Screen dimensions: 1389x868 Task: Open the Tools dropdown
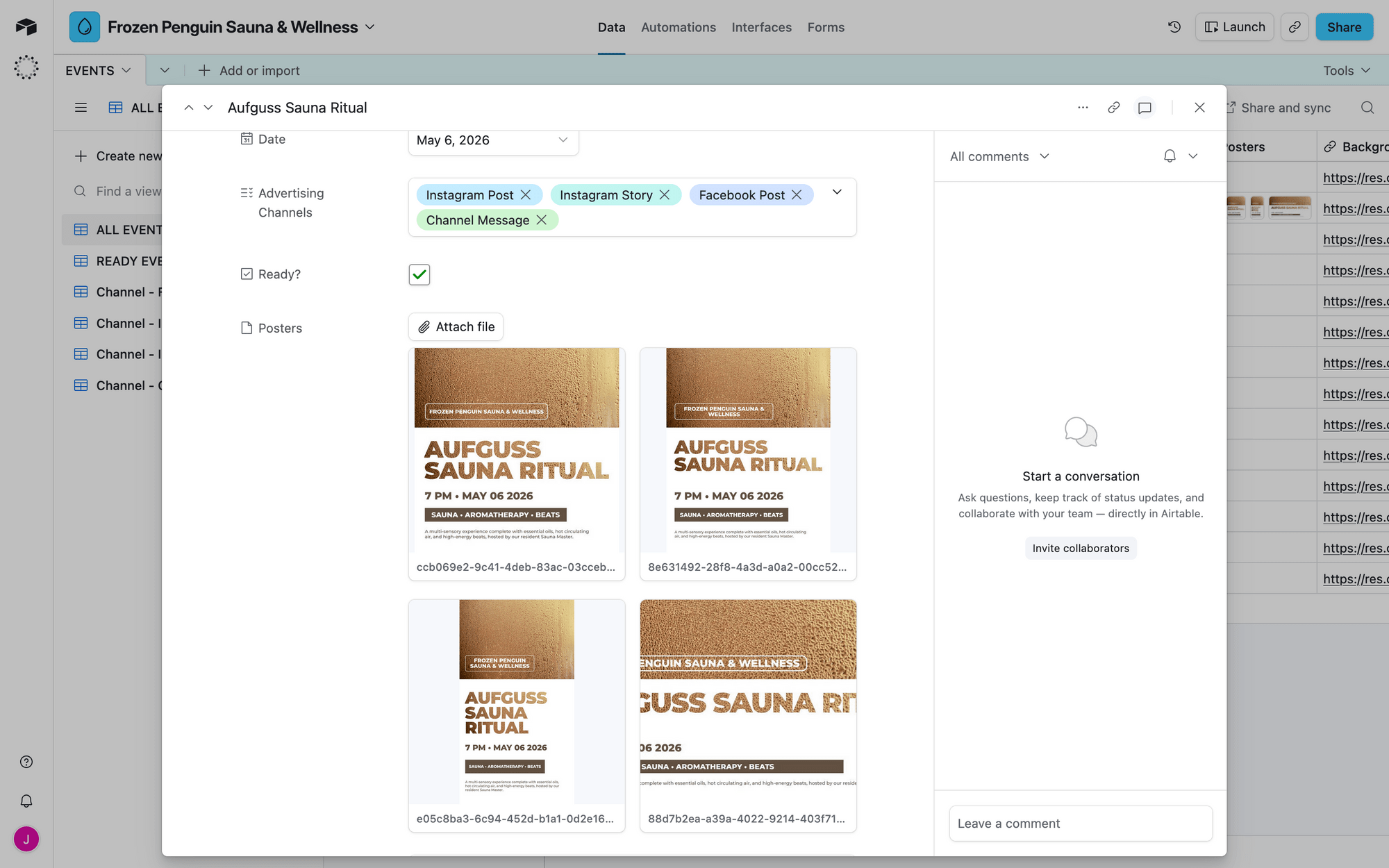(1346, 70)
